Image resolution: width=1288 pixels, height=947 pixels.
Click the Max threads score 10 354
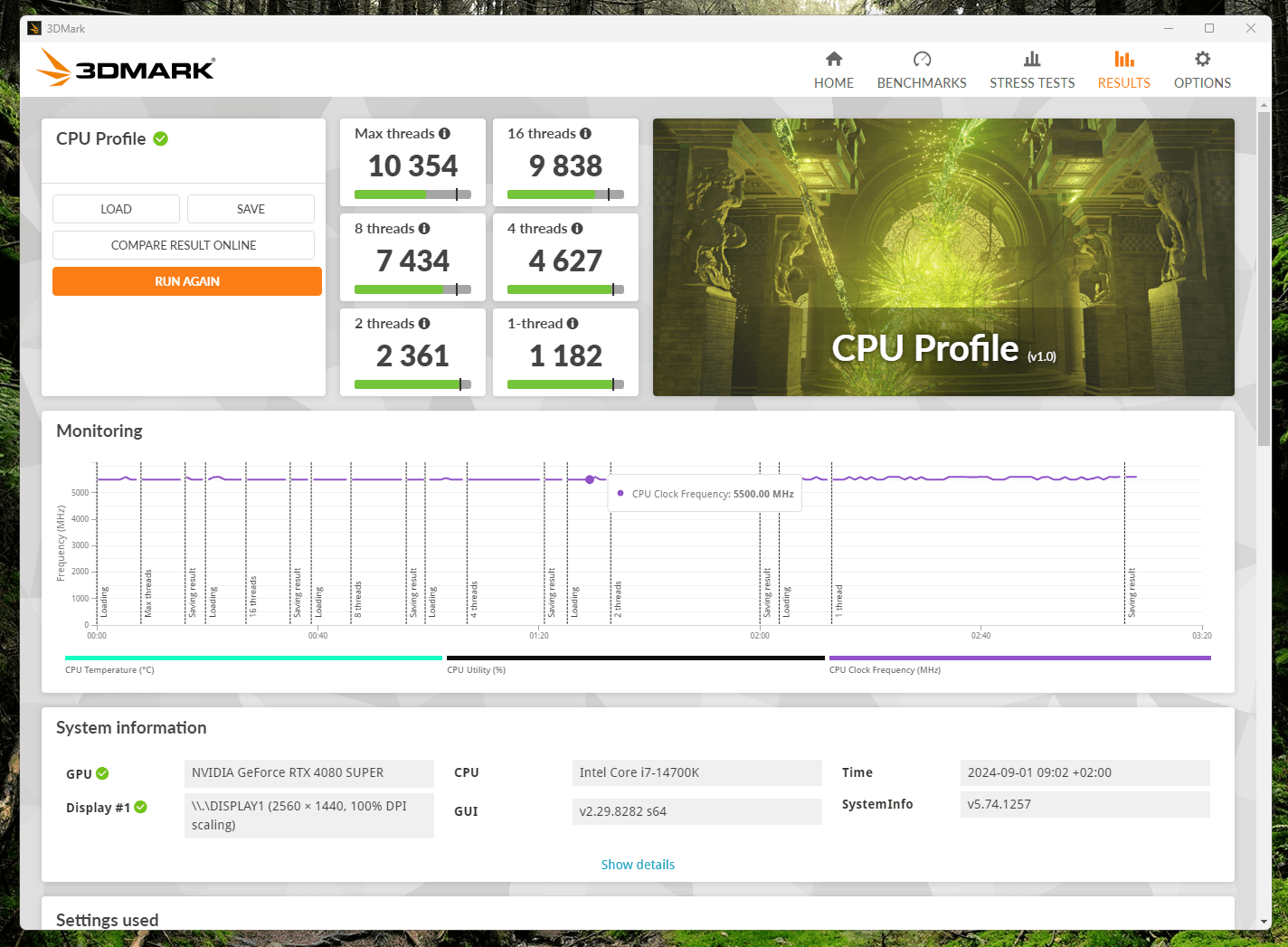(412, 166)
